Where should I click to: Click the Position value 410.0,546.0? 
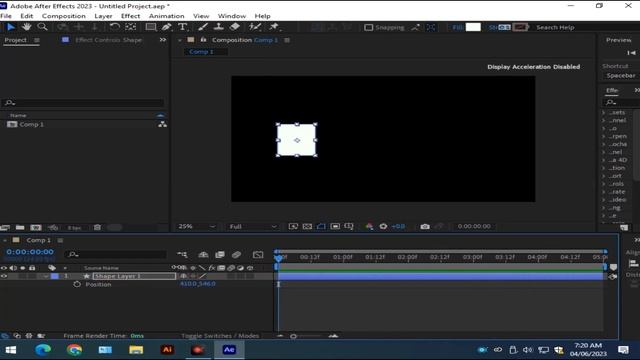pyautogui.click(x=198, y=284)
